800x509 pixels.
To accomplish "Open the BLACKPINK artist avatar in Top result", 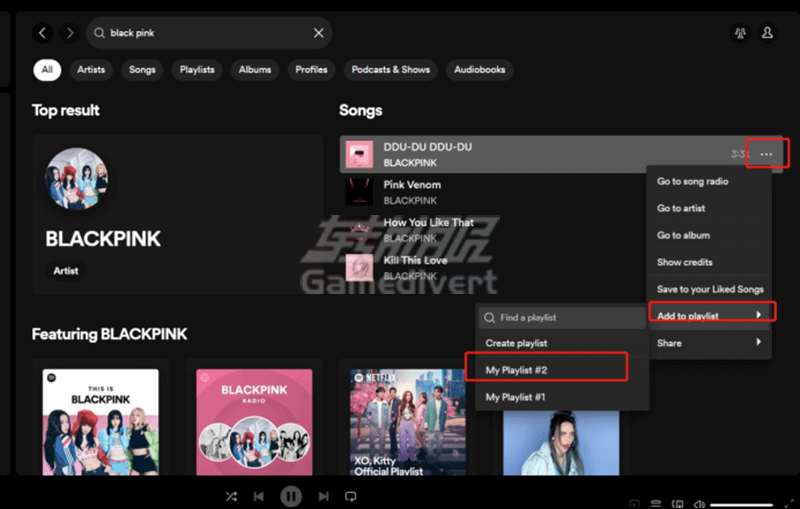I will 77,179.
